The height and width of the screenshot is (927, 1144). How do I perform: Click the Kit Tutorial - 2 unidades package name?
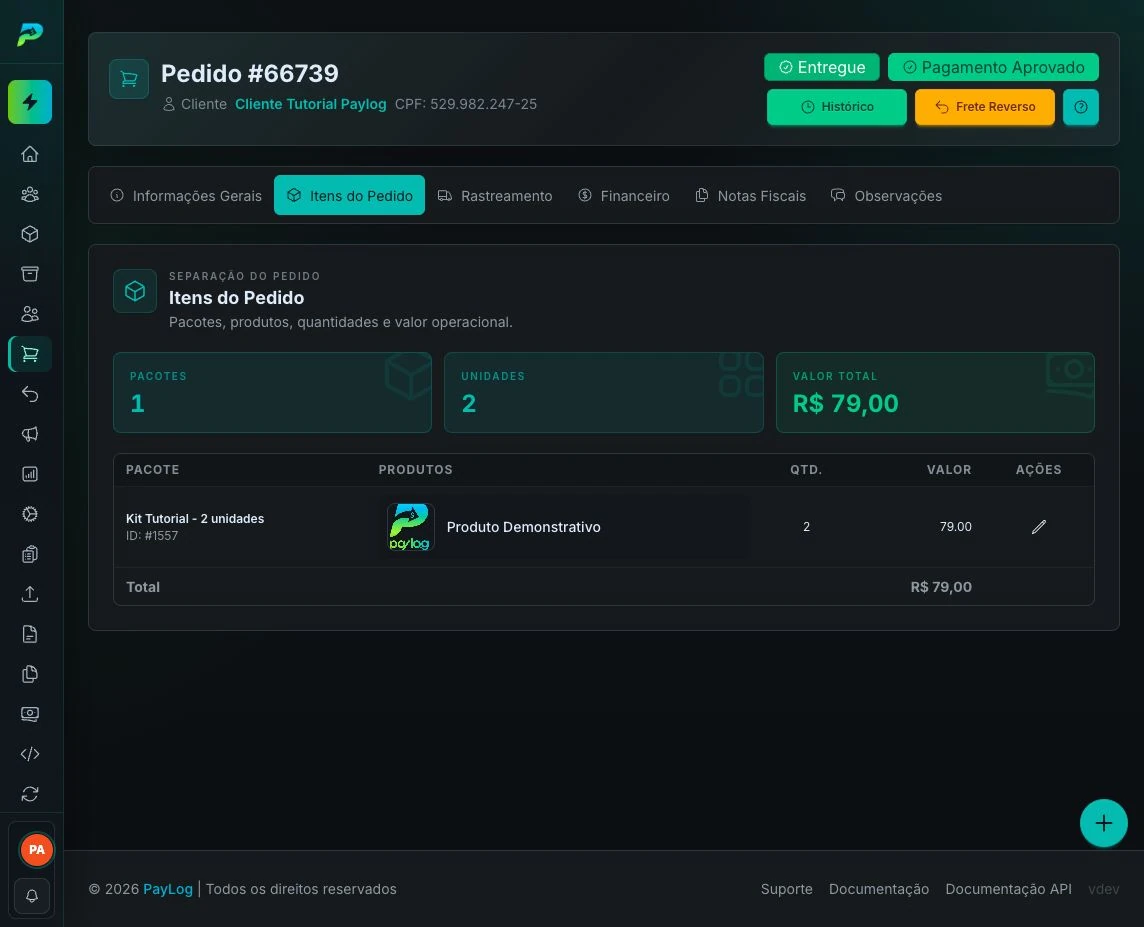tap(195, 519)
